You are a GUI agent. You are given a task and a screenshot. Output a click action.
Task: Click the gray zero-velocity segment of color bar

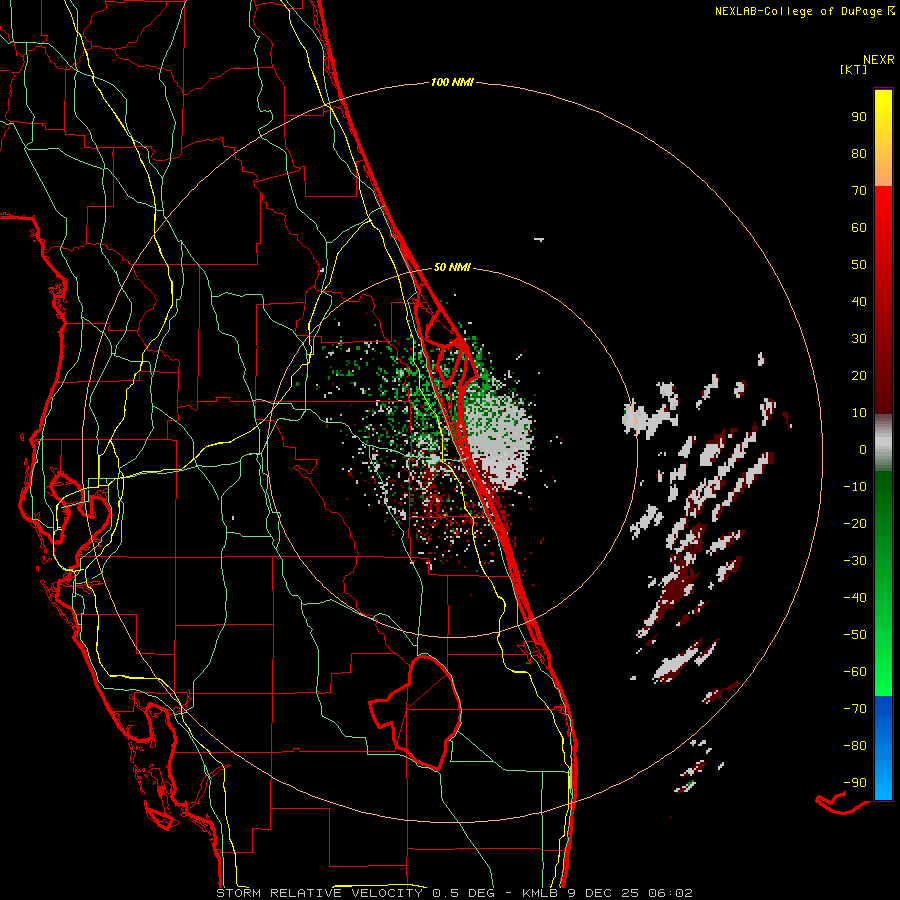pyautogui.click(x=883, y=443)
